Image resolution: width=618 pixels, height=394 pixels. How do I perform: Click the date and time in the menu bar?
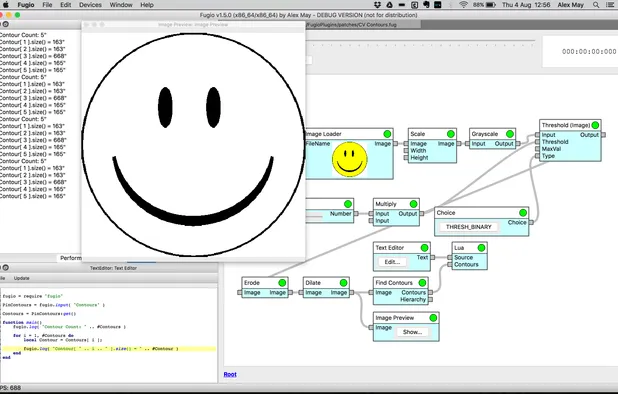point(526,5)
